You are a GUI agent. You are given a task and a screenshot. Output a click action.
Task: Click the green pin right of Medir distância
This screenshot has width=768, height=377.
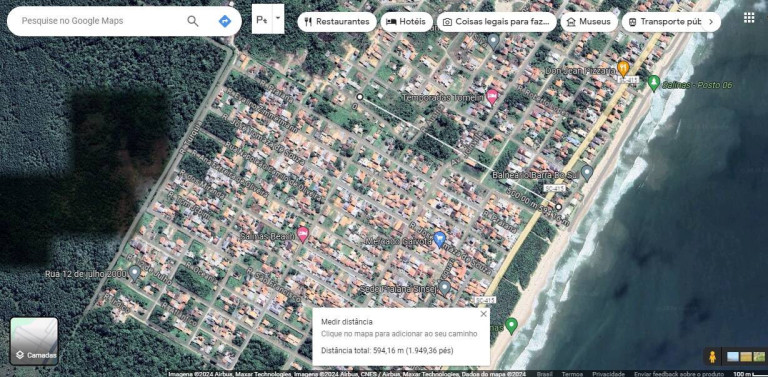pyautogui.click(x=511, y=326)
